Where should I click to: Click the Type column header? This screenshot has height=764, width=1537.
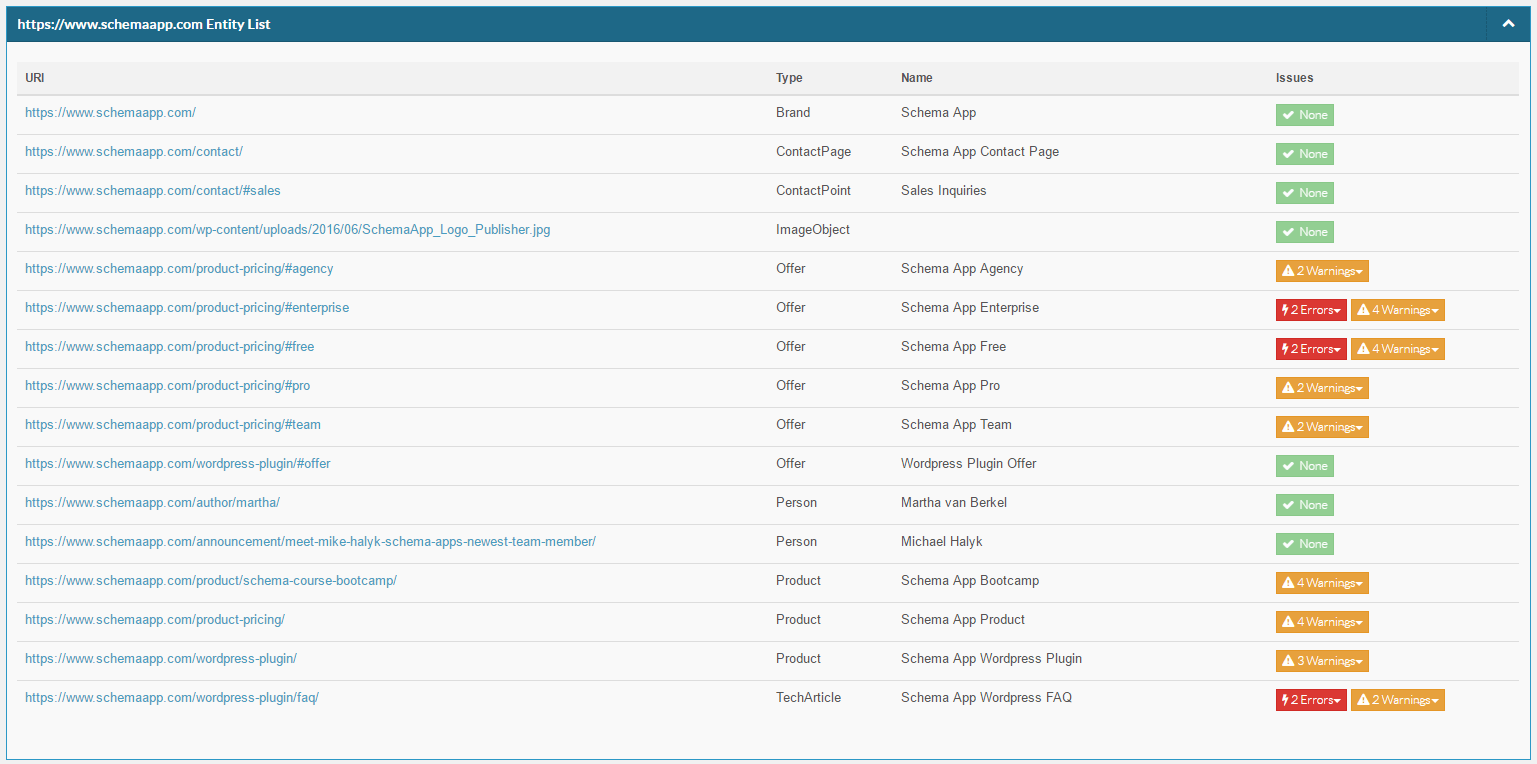789,78
